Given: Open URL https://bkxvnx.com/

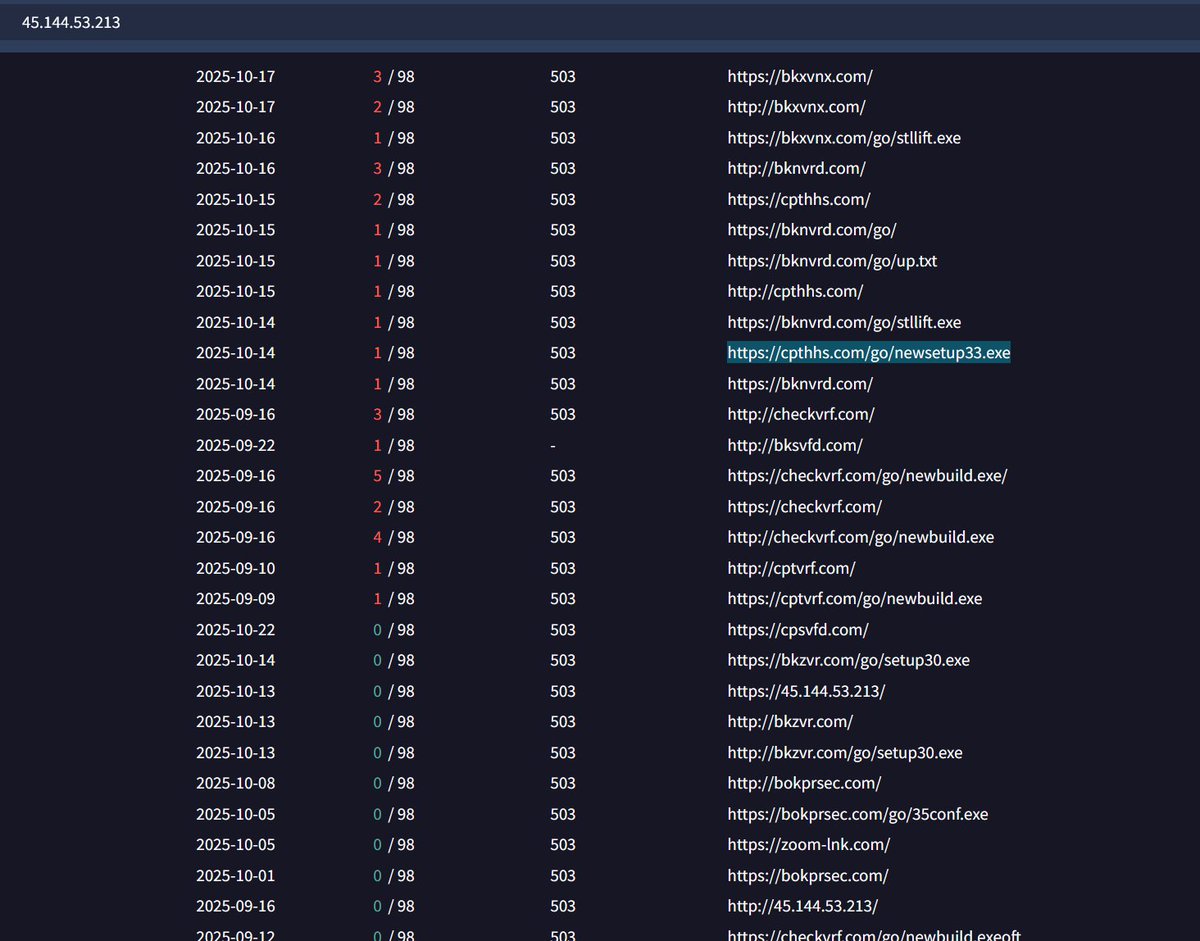Looking at the screenshot, I should (800, 76).
